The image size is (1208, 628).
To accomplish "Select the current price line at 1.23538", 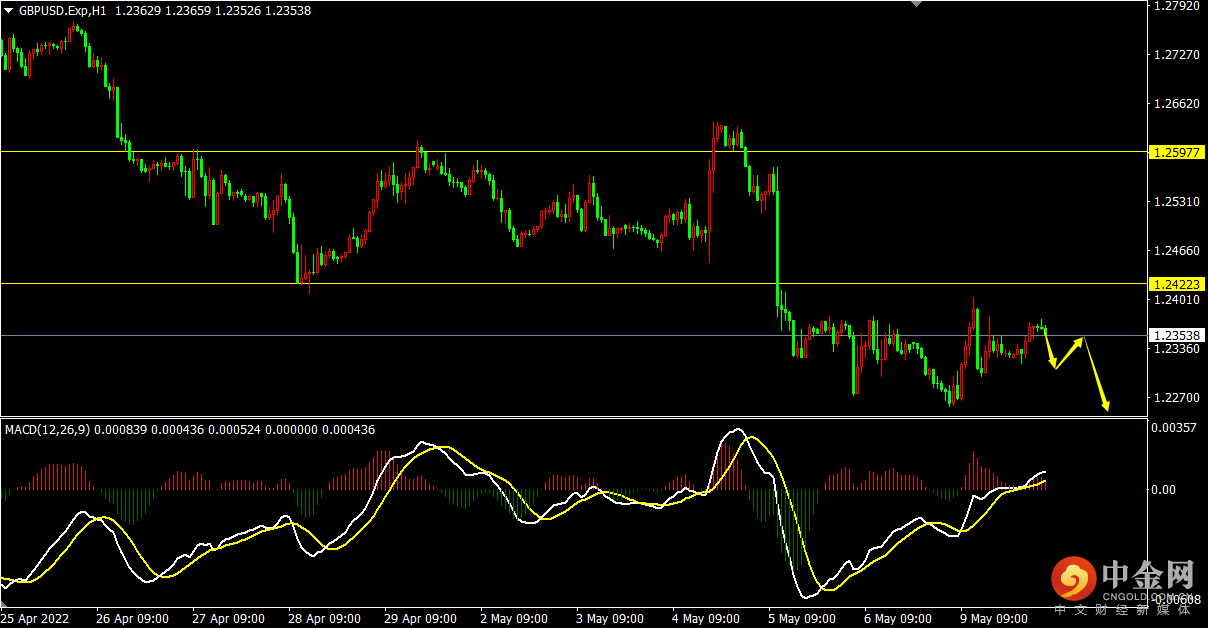I will tap(572, 335).
